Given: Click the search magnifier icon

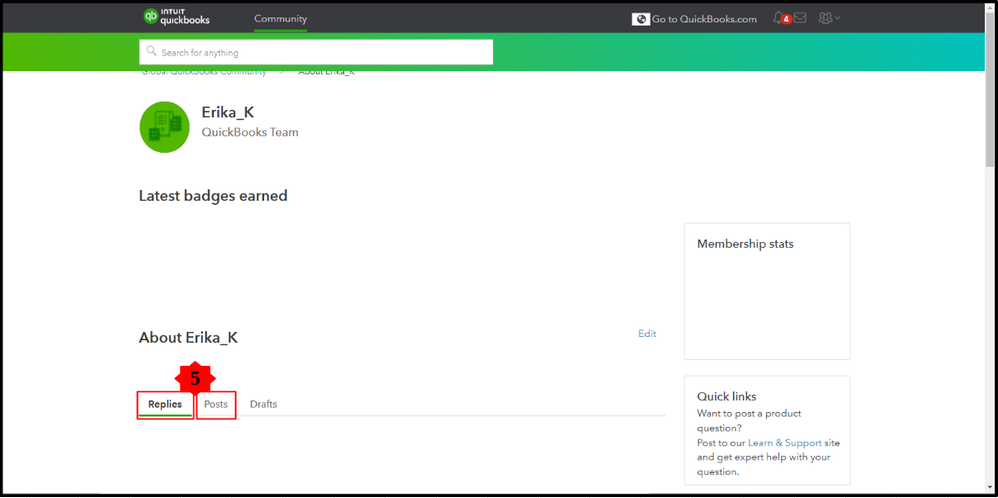Looking at the screenshot, I should [x=151, y=51].
